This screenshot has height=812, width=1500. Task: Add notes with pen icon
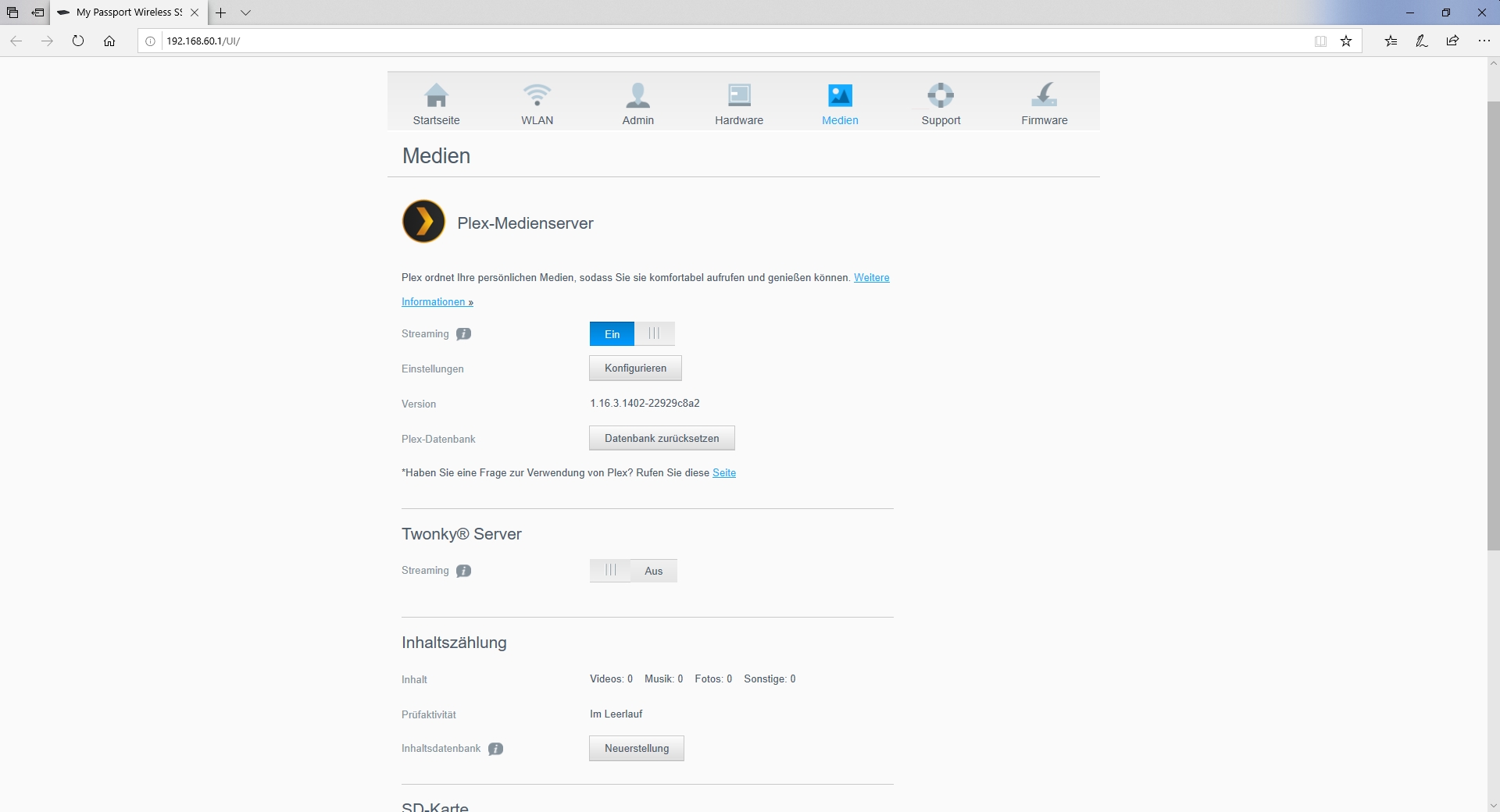(1422, 41)
